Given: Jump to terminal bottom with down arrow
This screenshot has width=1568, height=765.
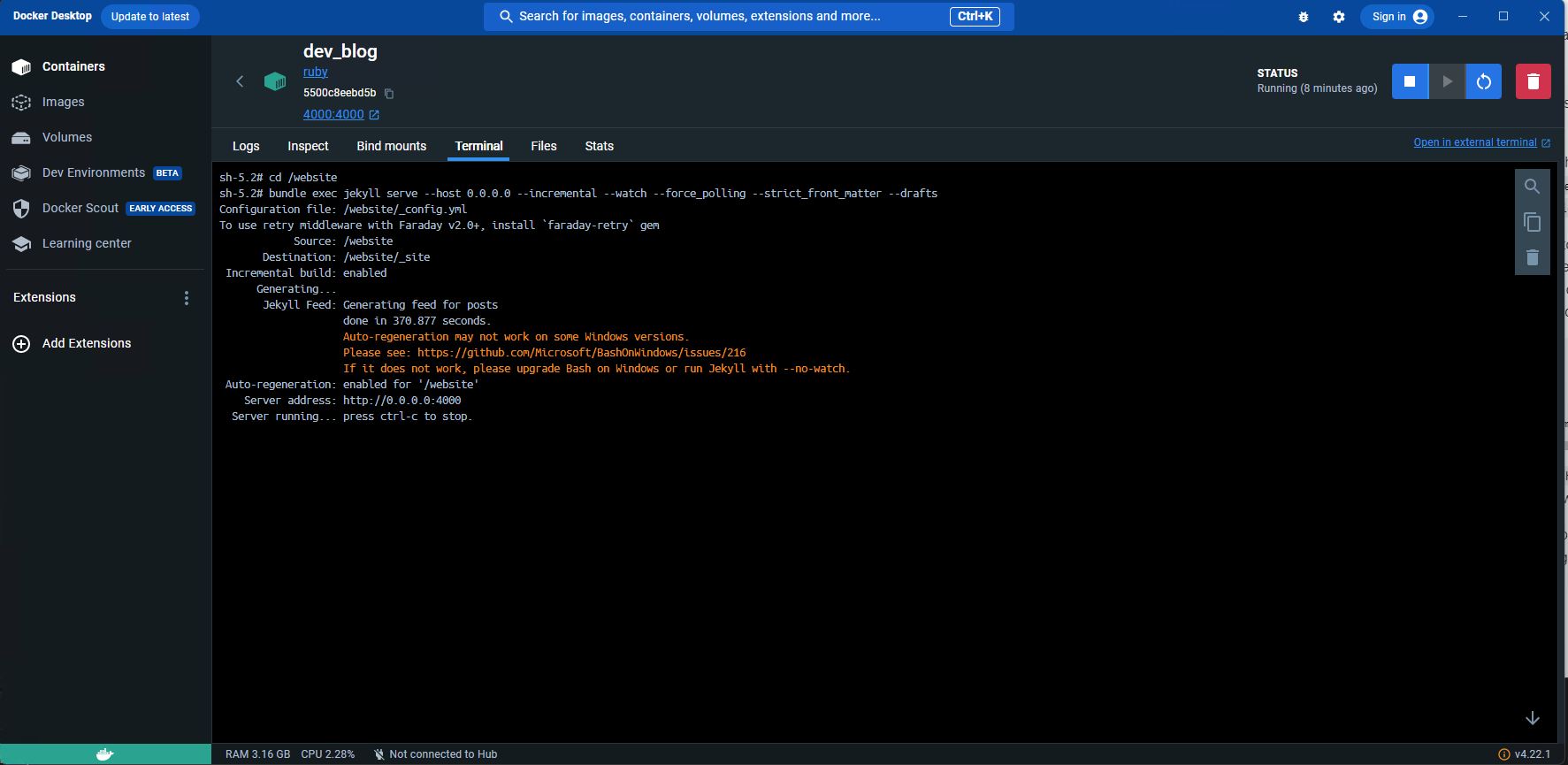Looking at the screenshot, I should 1533,718.
